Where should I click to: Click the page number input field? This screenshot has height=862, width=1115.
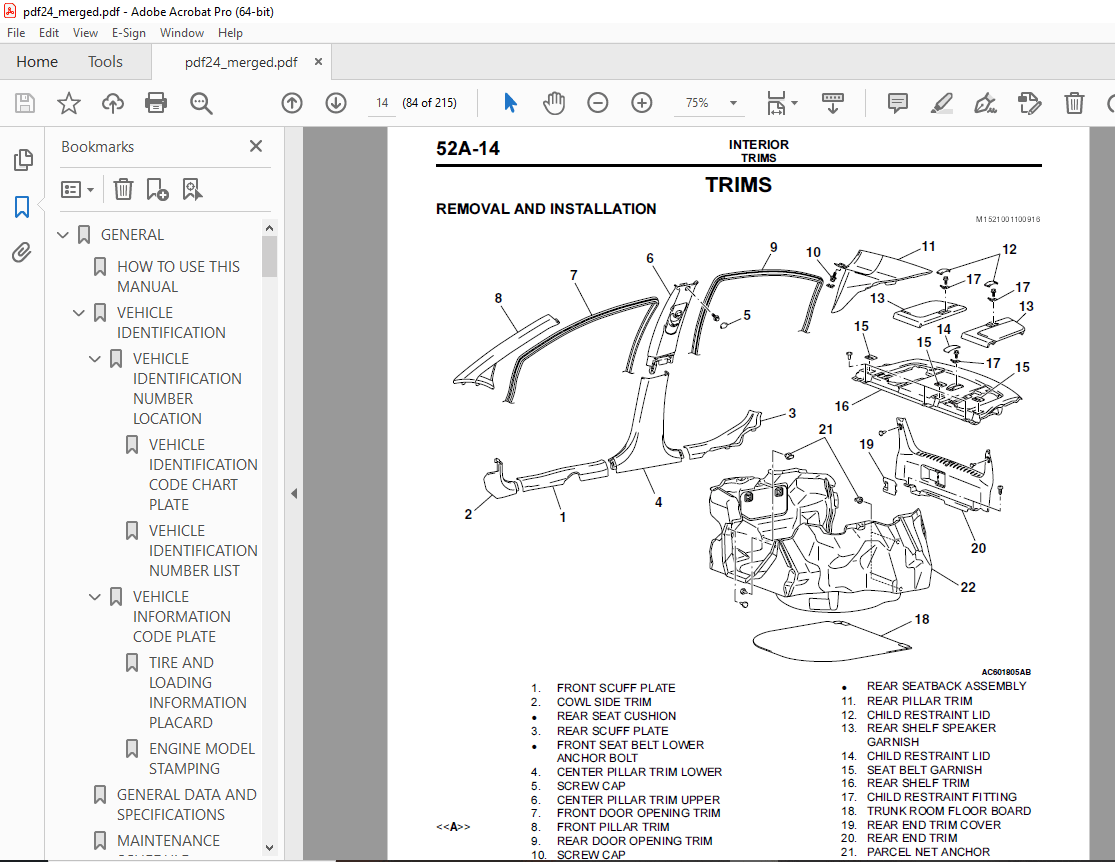pyautogui.click(x=381, y=103)
